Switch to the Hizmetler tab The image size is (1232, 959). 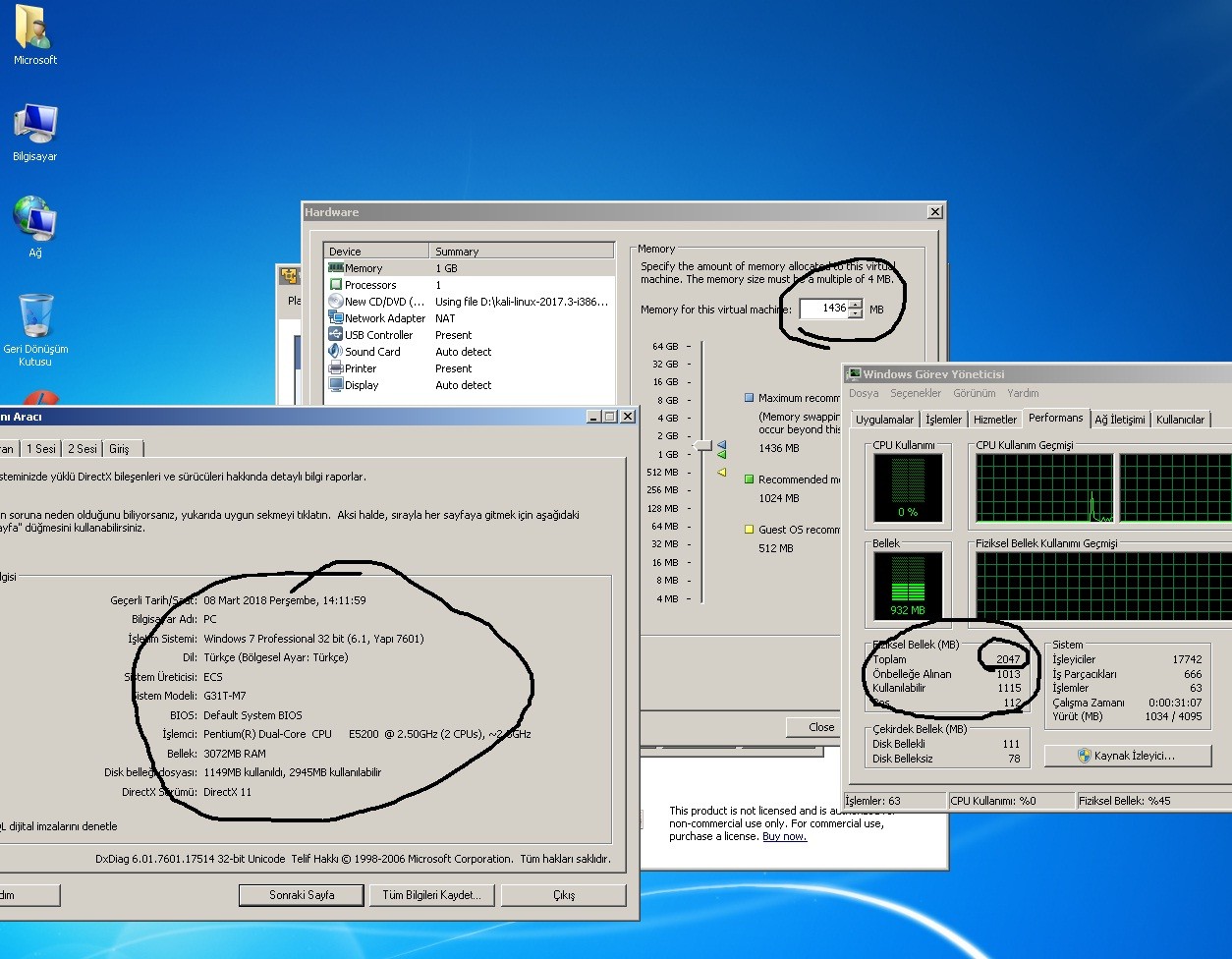click(x=995, y=420)
